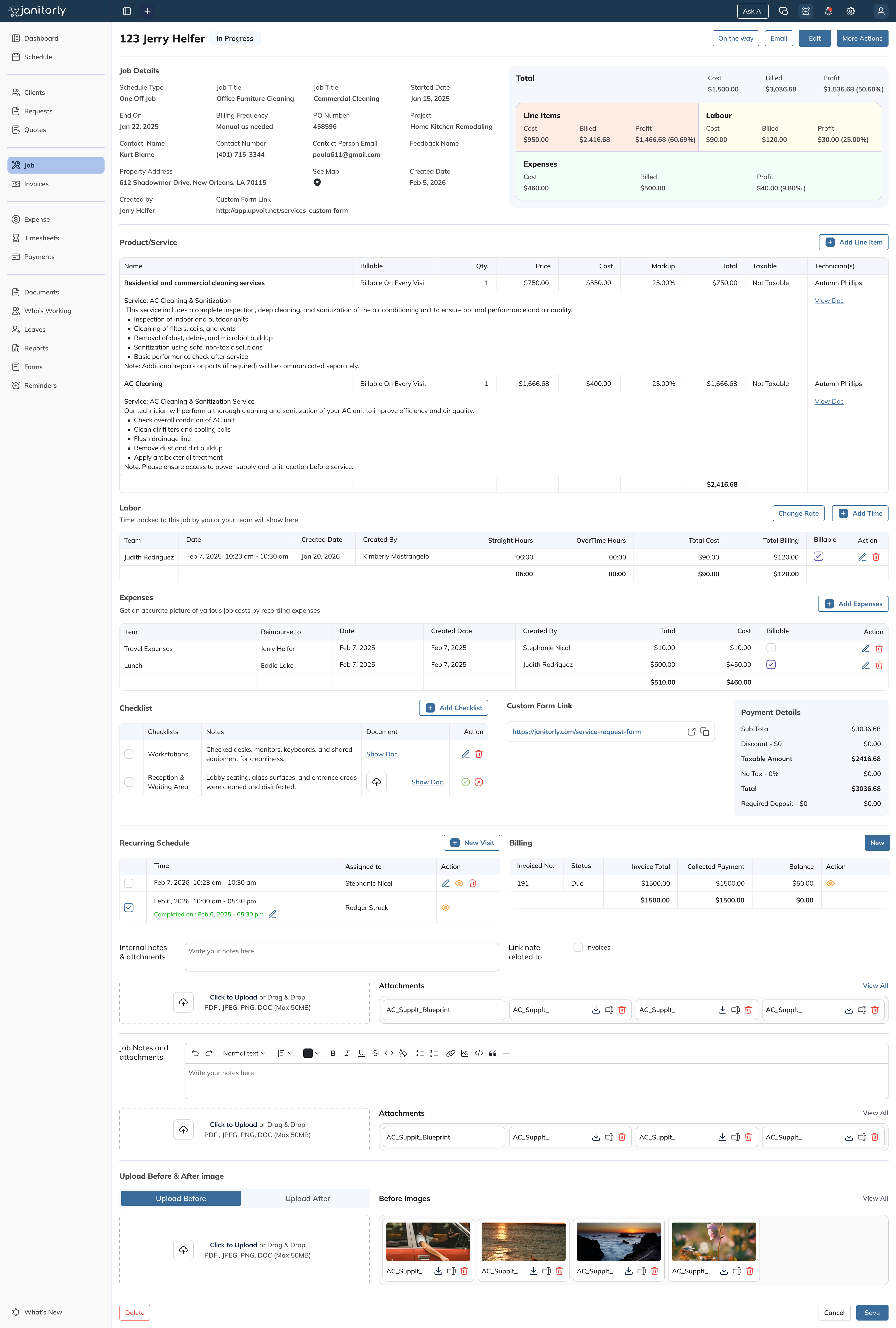This screenshot has height=1328, width=896.
Task: View invoice 191 details eye icon
Action: tap(831, 884)
